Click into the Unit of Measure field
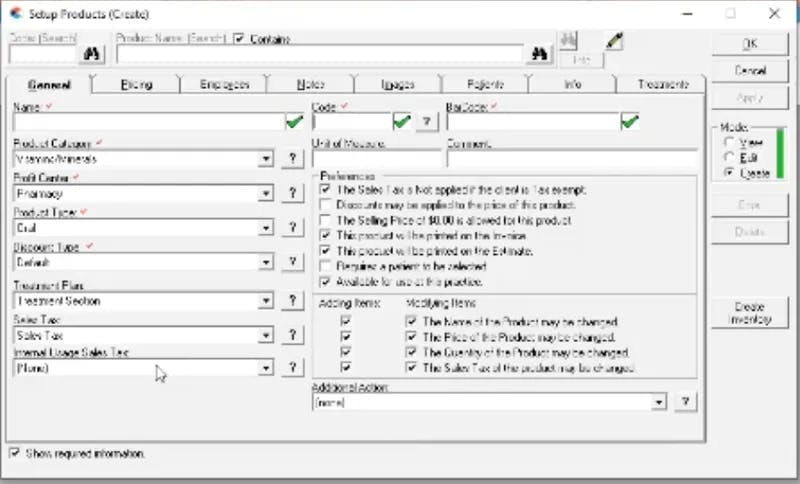 (377, 159)
